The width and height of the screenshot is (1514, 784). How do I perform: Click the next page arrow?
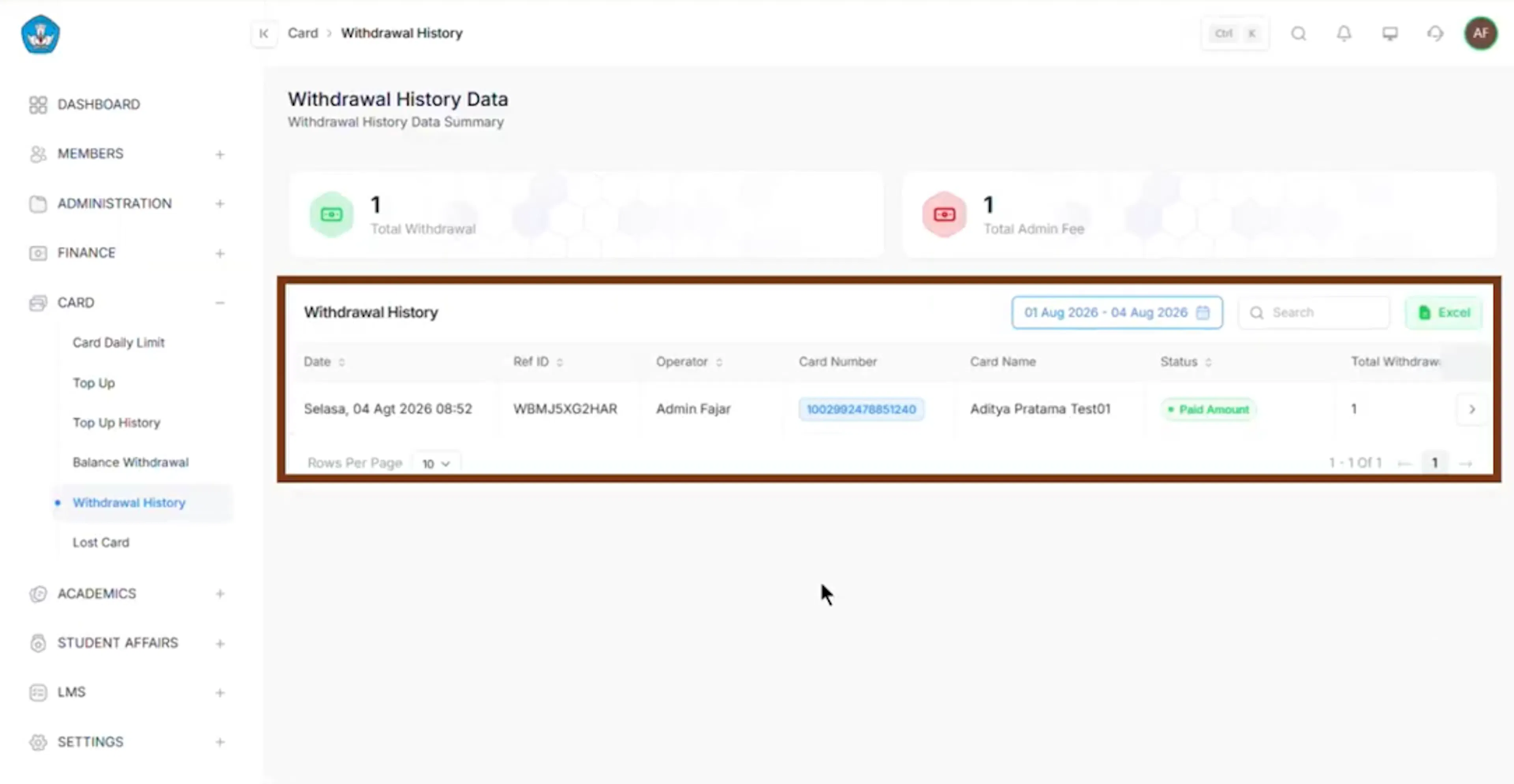[x=1466, y=464]
